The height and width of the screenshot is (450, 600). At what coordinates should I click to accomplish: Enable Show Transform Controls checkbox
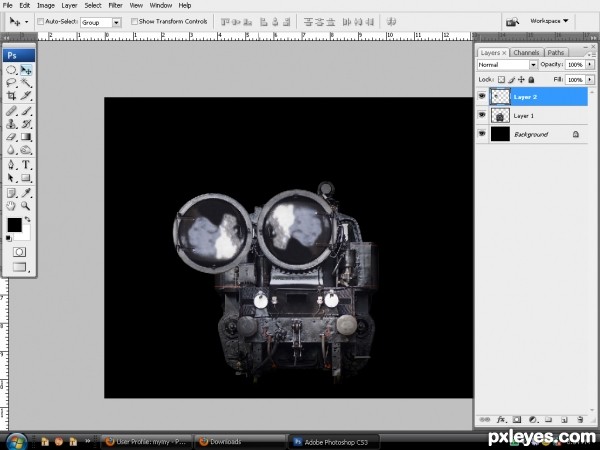[x=134, y=21]
